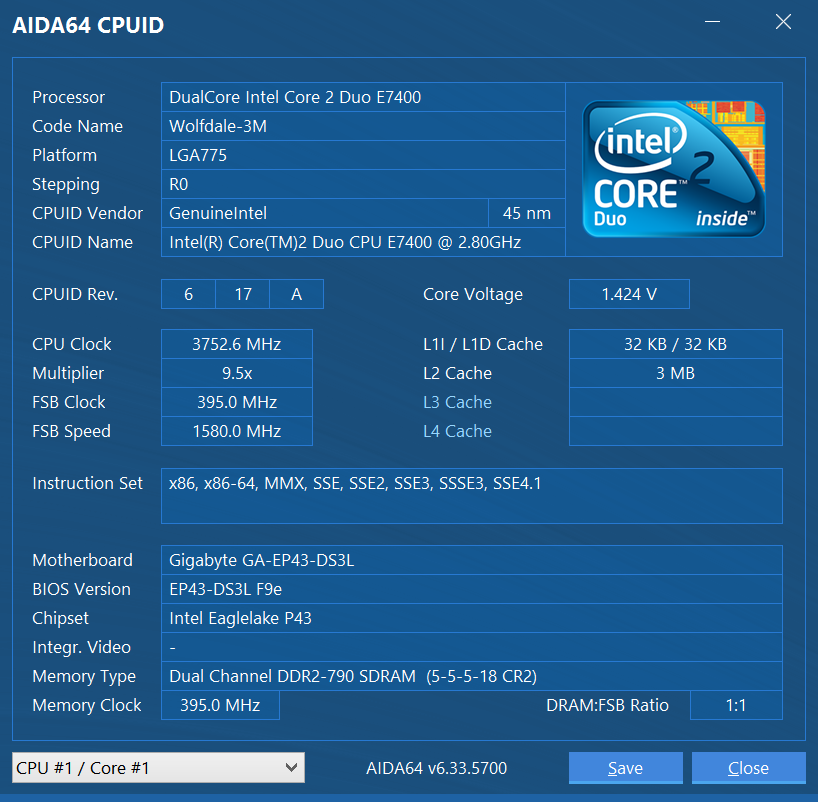Click the motherboard value Gigabyte GA-EP43-DS3L

(472, 560)
